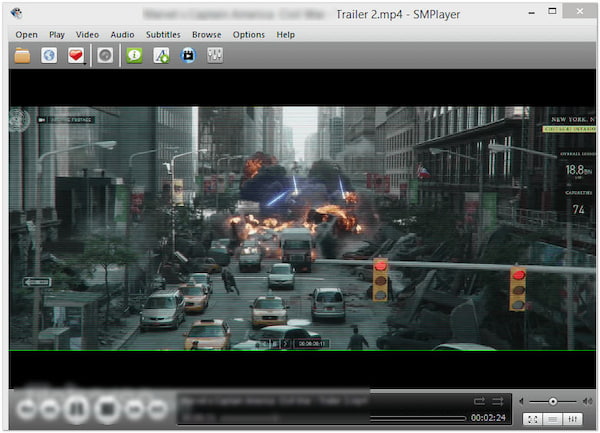Open favorites heart icon

76,55
